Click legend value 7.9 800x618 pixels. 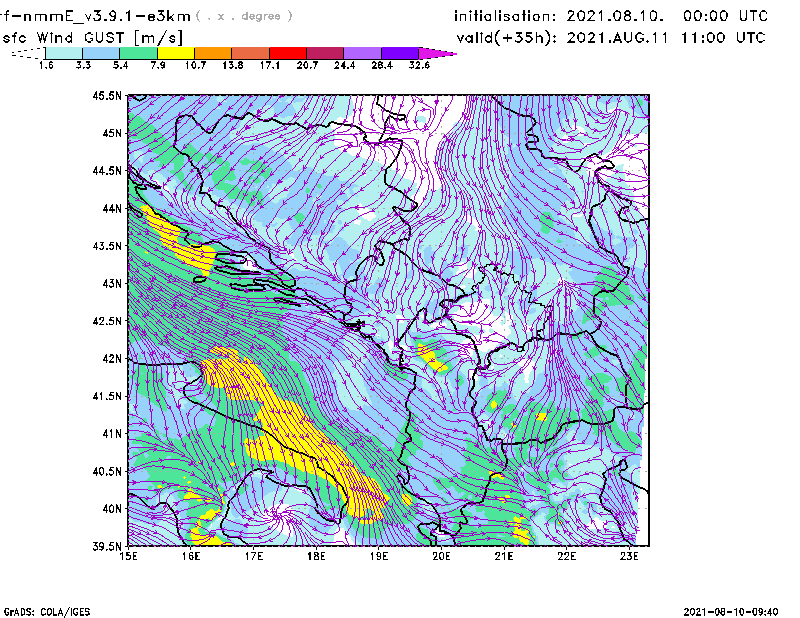click(x=158, y=65)
